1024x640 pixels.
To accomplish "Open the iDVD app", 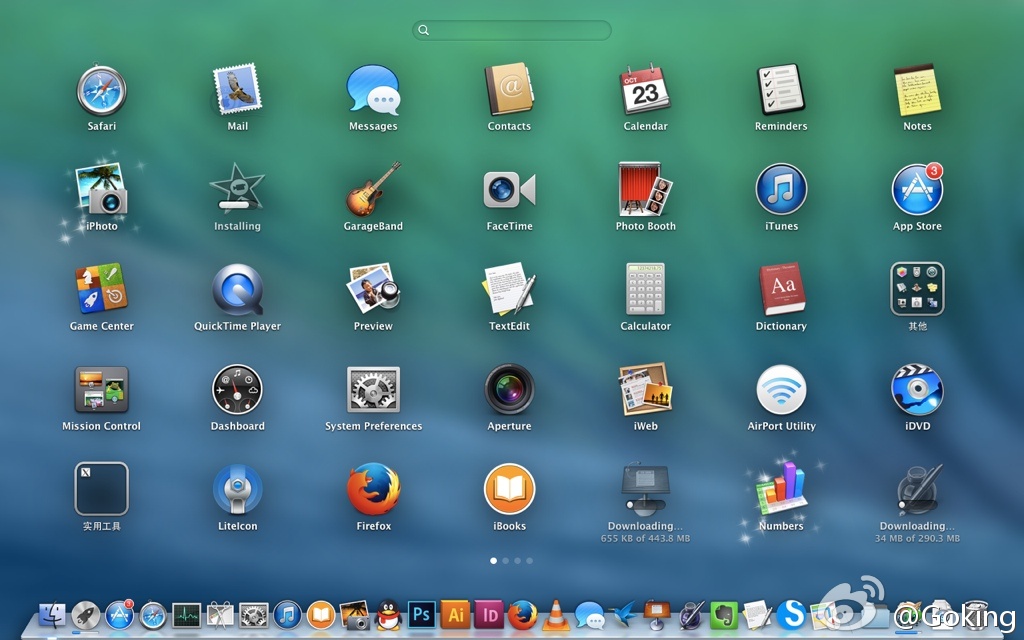I will click(918, 389).
